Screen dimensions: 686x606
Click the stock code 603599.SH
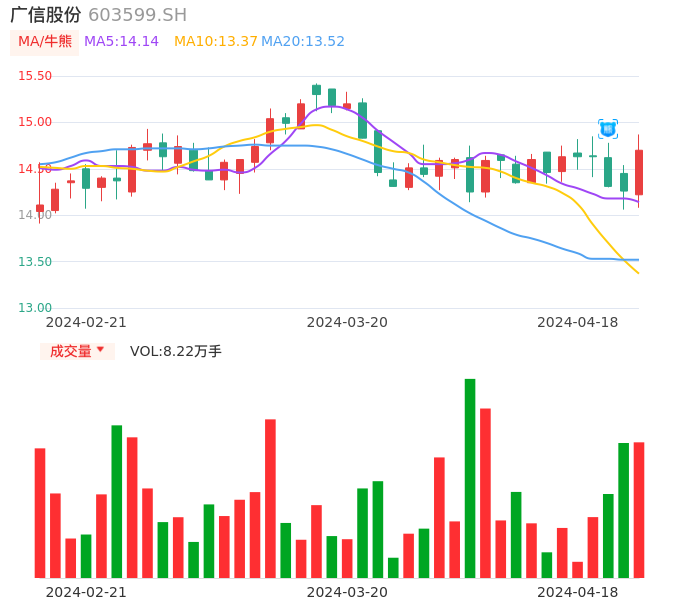137,15
